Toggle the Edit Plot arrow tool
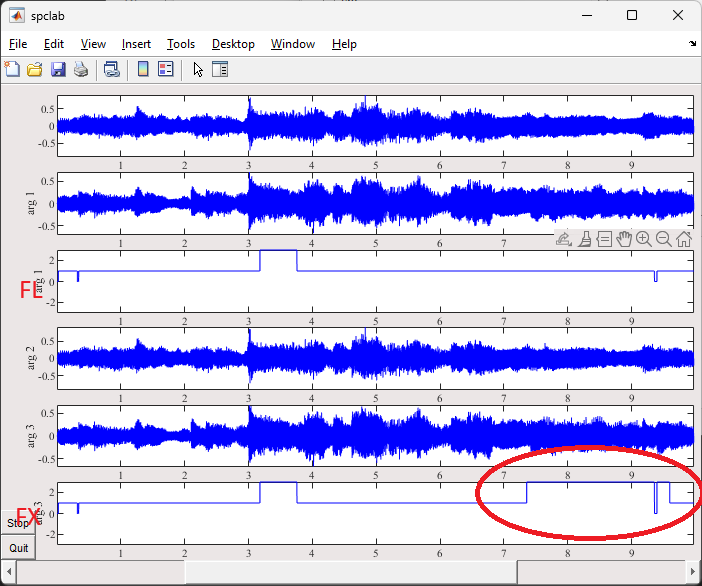 [198, 69]
